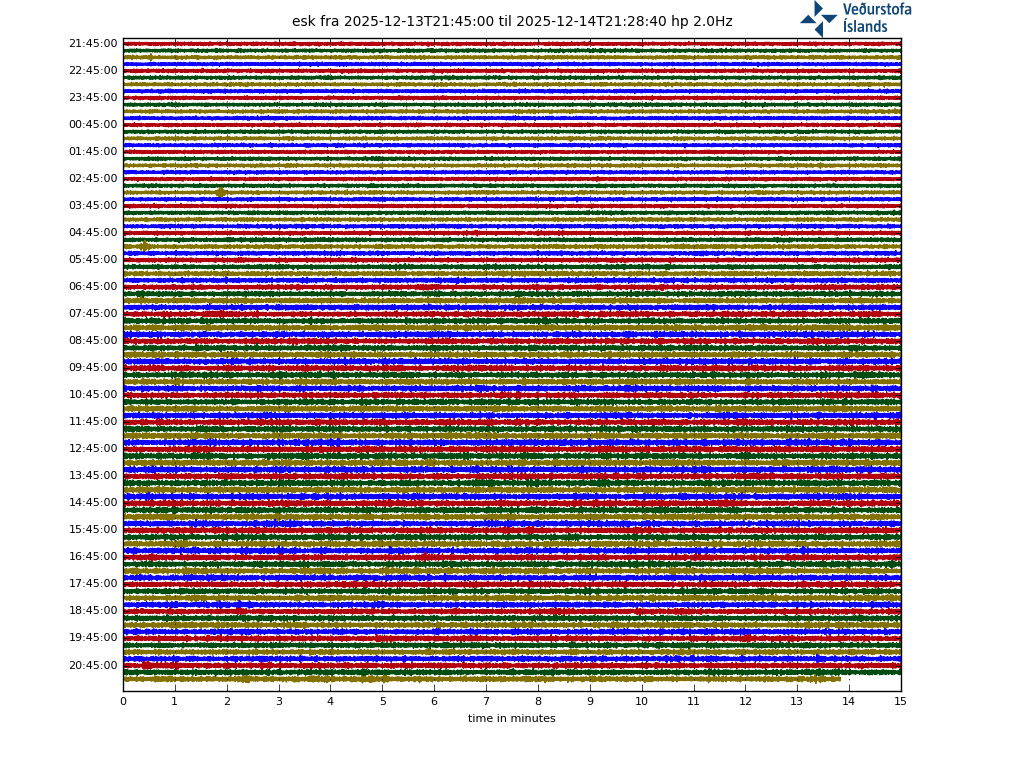The height and width of the screenshot is (768, 1024).
Task: Click the Veðurstofa Íslands logo icon
Action: click(818, 18)
